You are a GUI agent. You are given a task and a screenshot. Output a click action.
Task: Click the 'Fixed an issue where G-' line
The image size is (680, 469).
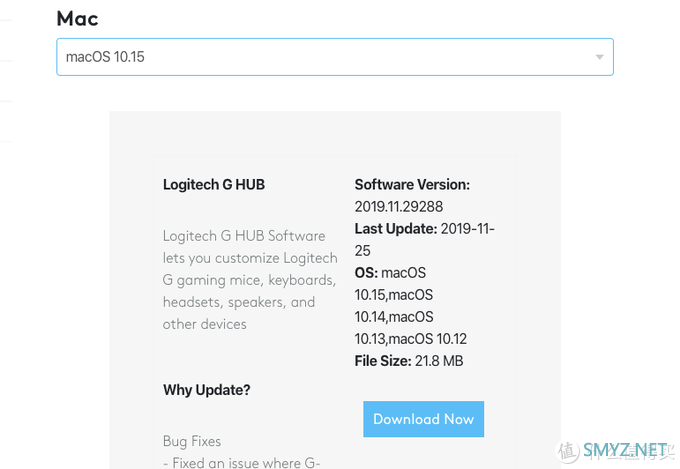[242, 463]
